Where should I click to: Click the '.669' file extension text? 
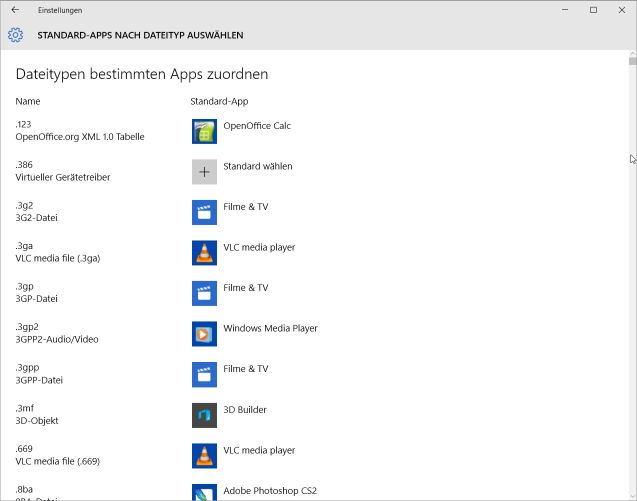point(24,449)
